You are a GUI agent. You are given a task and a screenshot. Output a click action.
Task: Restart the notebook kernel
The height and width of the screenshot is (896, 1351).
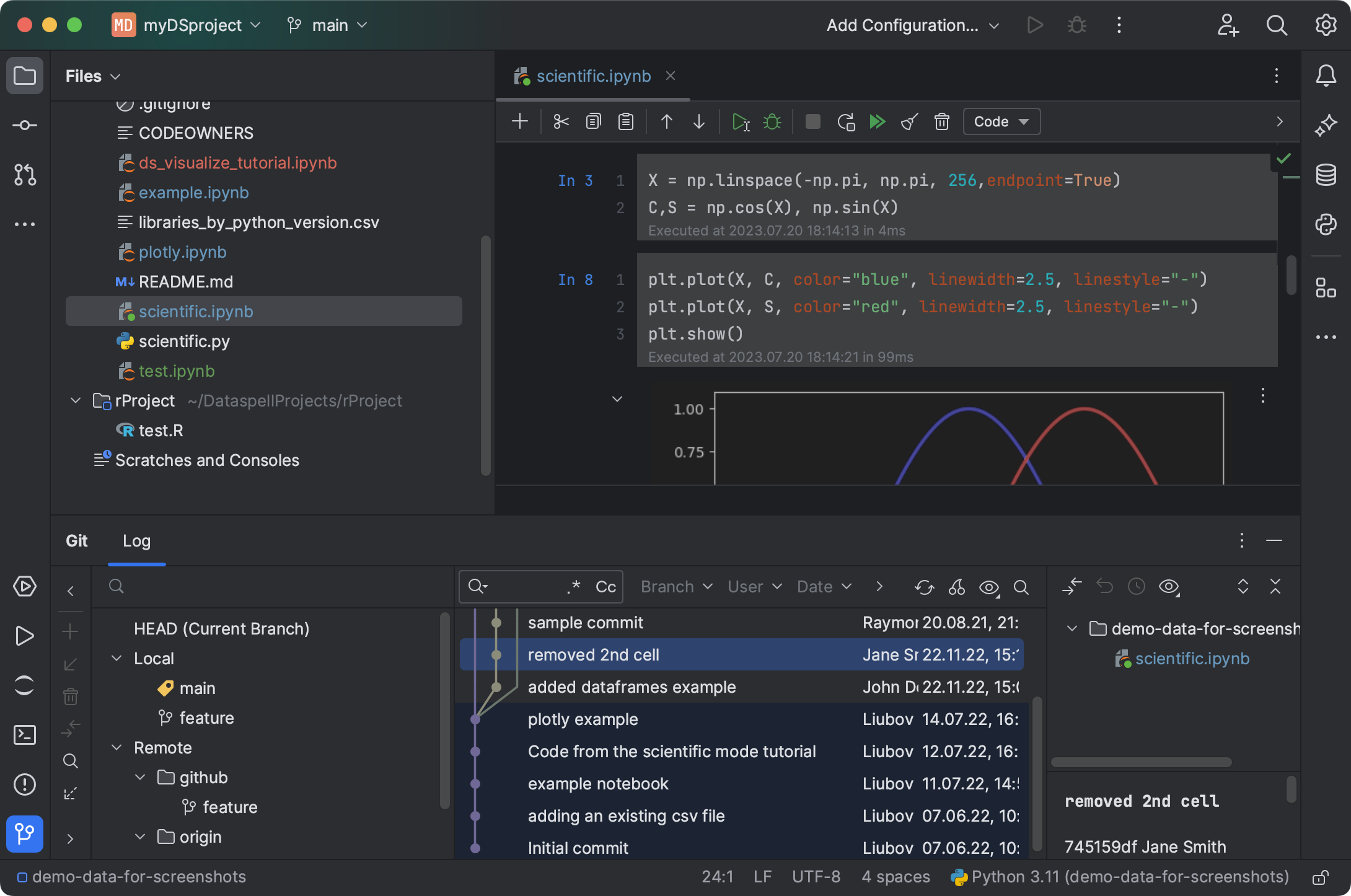(845, 121)
